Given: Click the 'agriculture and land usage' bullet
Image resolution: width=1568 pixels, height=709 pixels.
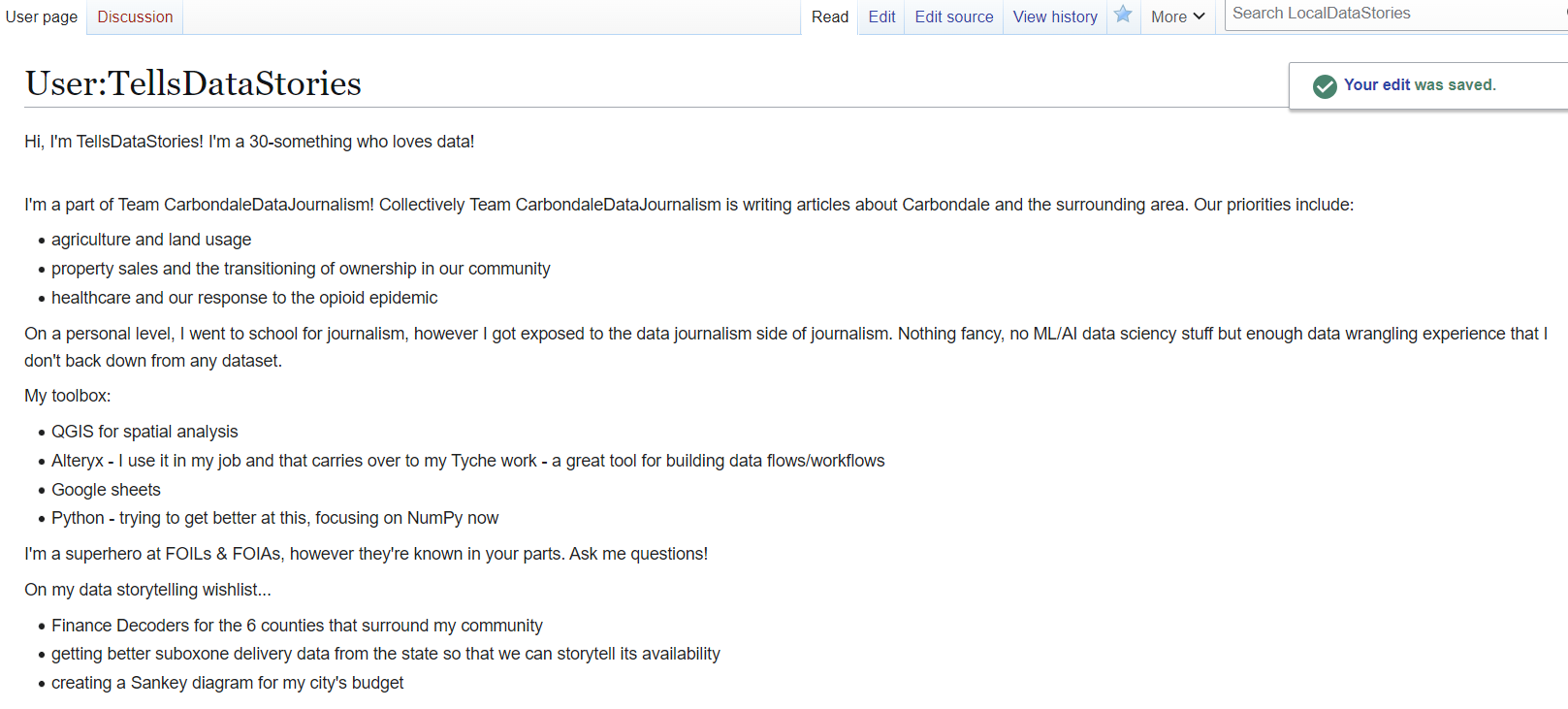Looking at the screenshot, I should point(151,240).
